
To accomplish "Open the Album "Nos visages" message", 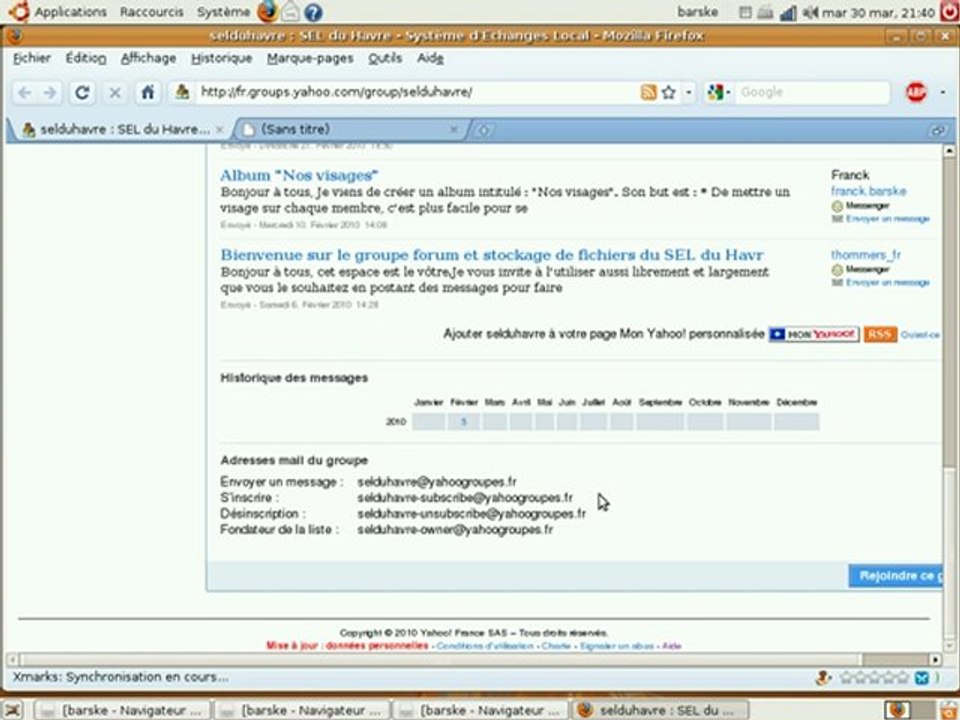I will pyautogui.click(x=299, y=175).
